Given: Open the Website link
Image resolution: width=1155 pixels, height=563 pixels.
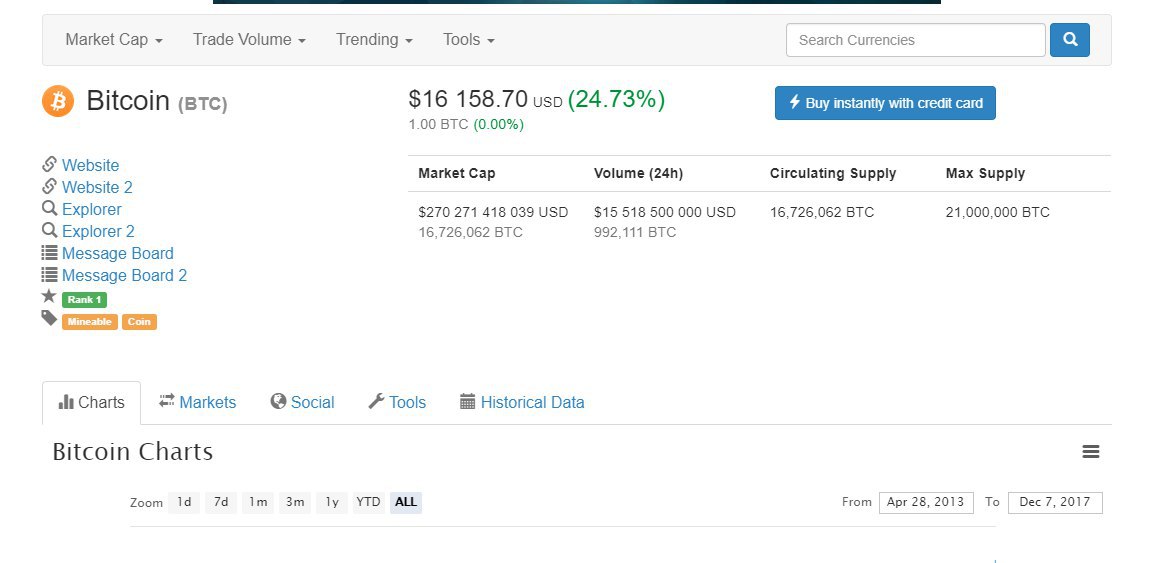Looking at the screenshot, I should pos(91,165).
